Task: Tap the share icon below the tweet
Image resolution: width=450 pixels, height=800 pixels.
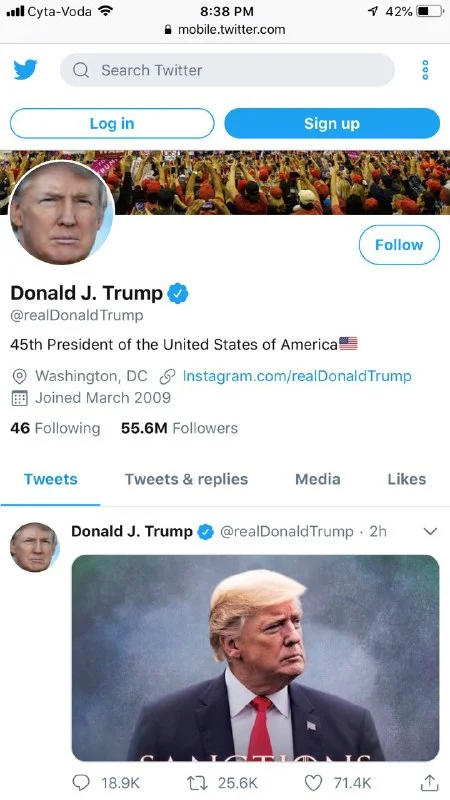Action: coord(429,782)
